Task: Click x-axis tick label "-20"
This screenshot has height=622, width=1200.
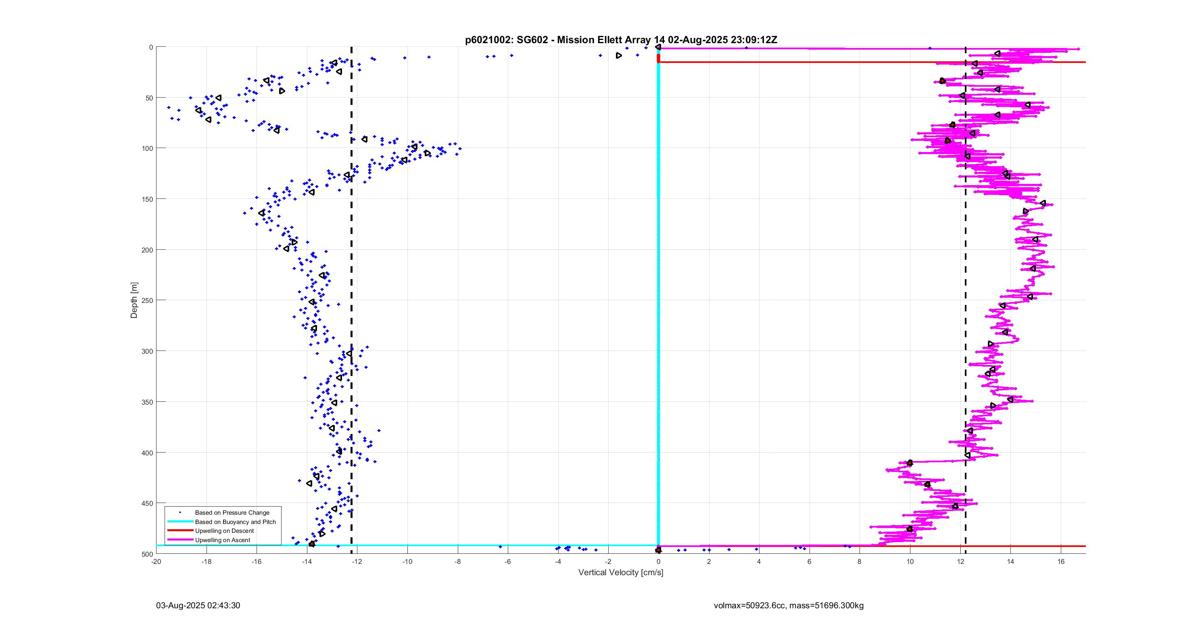Action: pos(156,561)
